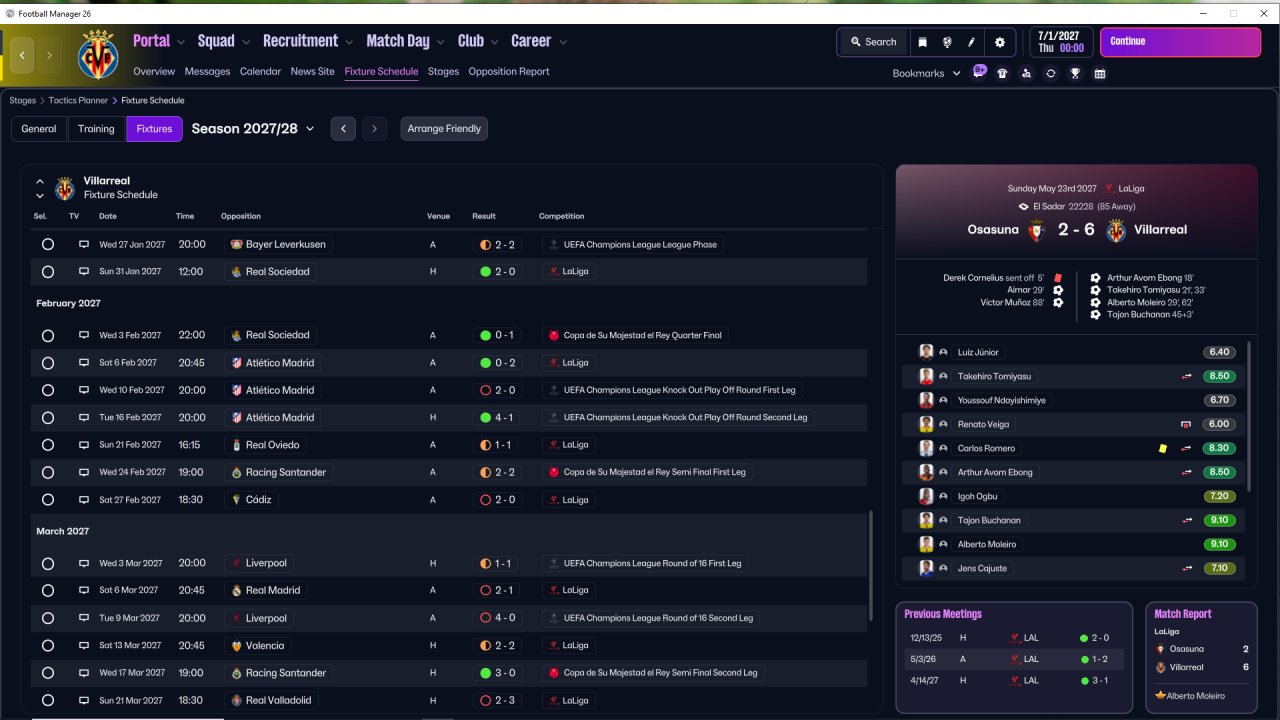
Task: Click the Continue button
Action: tap(1180, 42)
